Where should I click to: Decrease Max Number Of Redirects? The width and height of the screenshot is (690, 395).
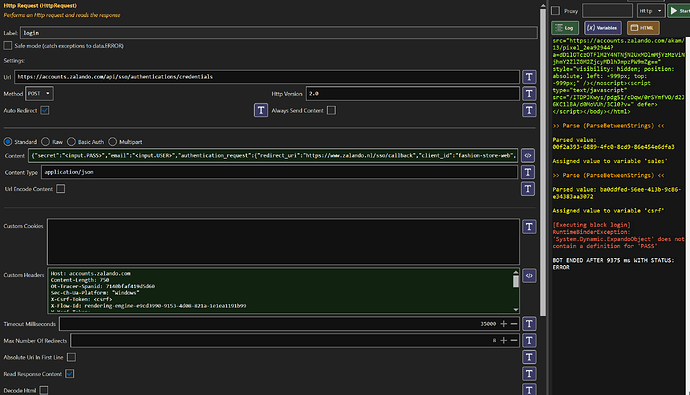point(514,340)
